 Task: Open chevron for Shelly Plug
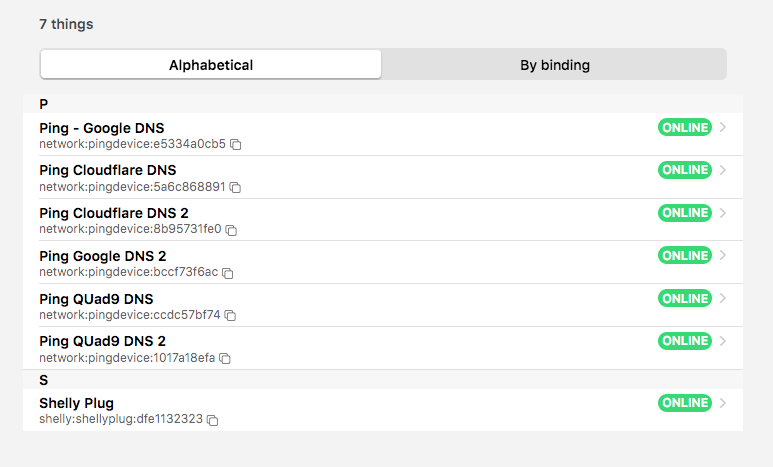[723, 403]
